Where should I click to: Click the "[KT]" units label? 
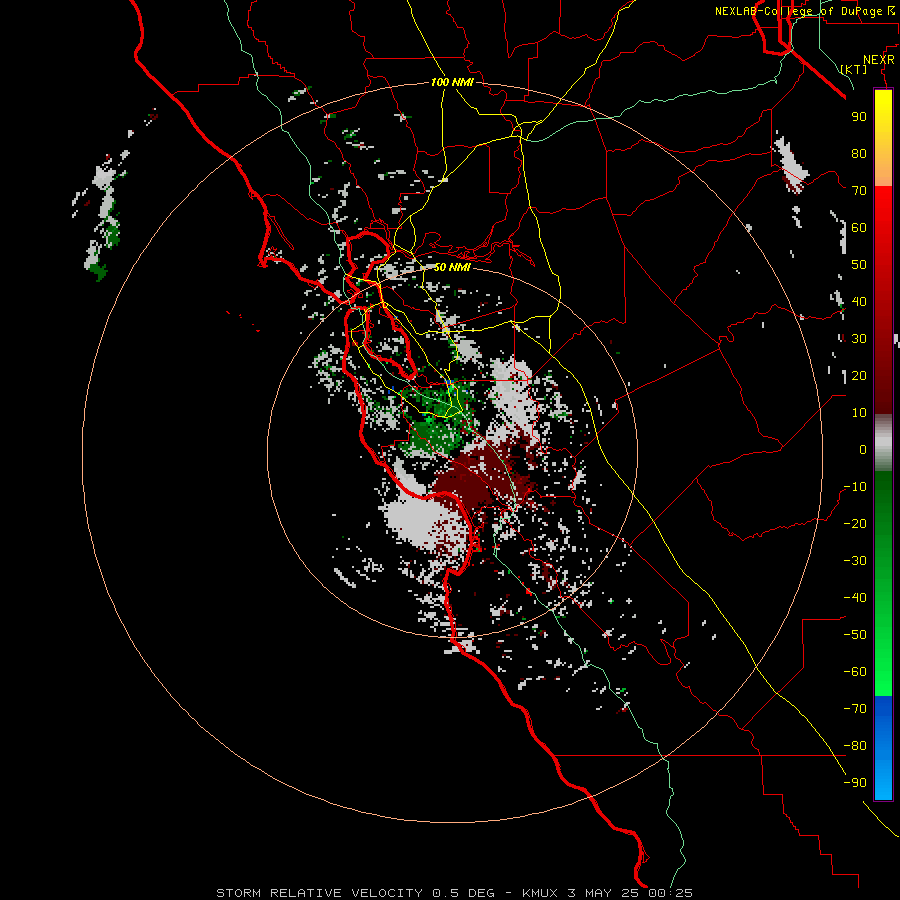(x=853, y=69)
